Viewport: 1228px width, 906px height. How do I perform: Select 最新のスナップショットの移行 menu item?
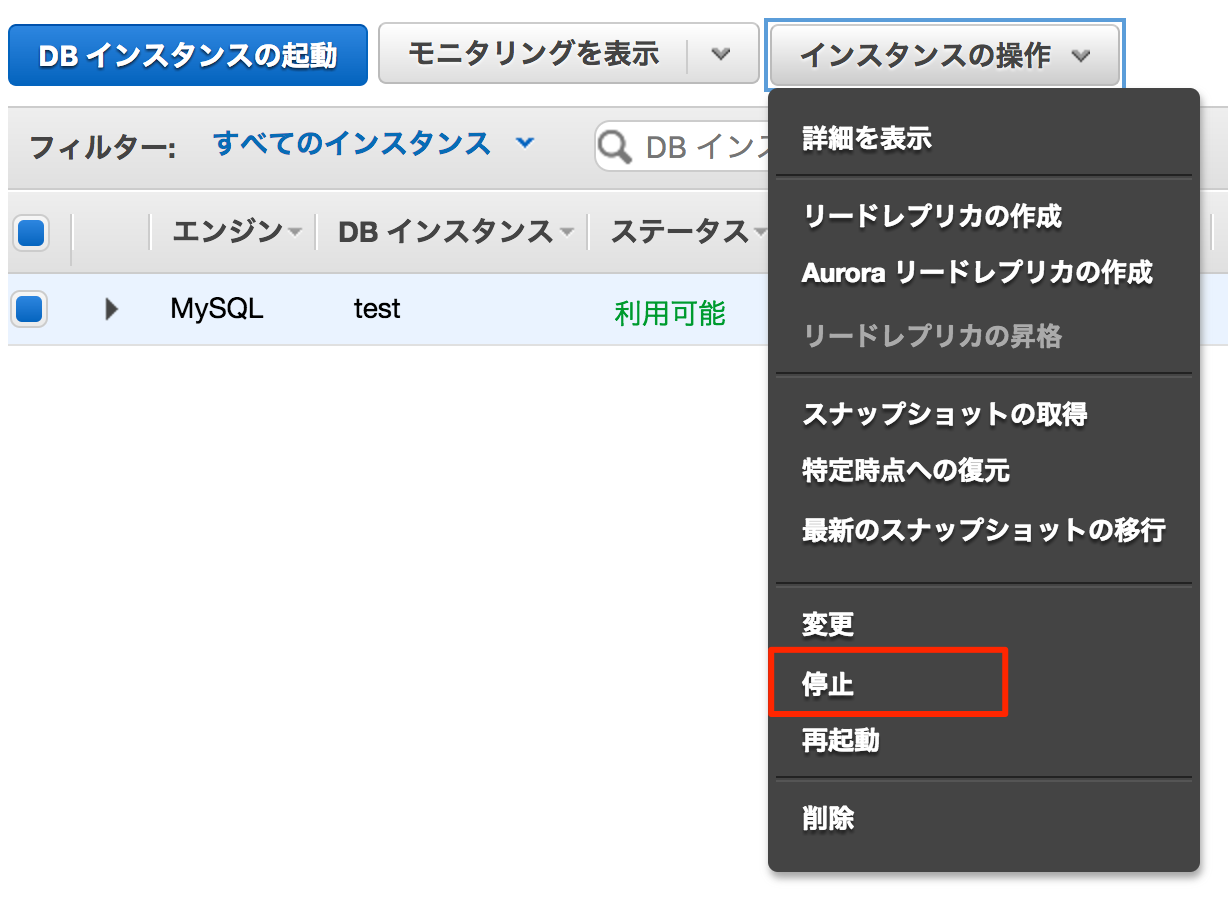984,529
